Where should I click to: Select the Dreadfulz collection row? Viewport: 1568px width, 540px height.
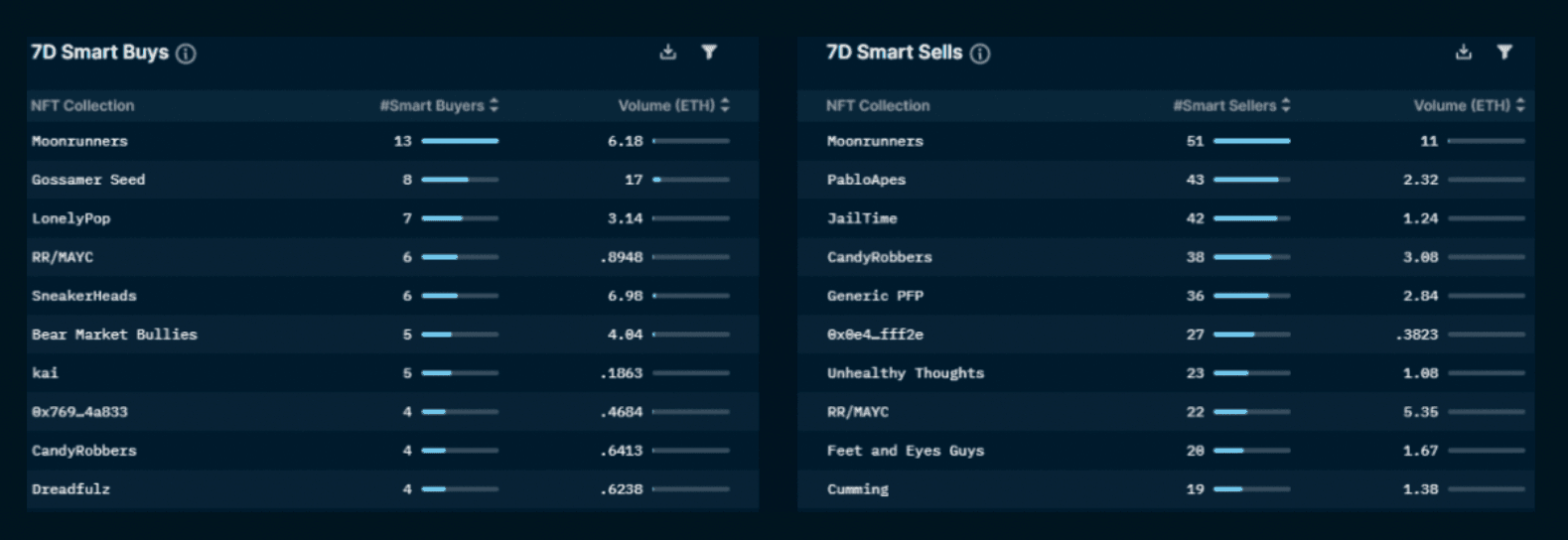(392, 489)
